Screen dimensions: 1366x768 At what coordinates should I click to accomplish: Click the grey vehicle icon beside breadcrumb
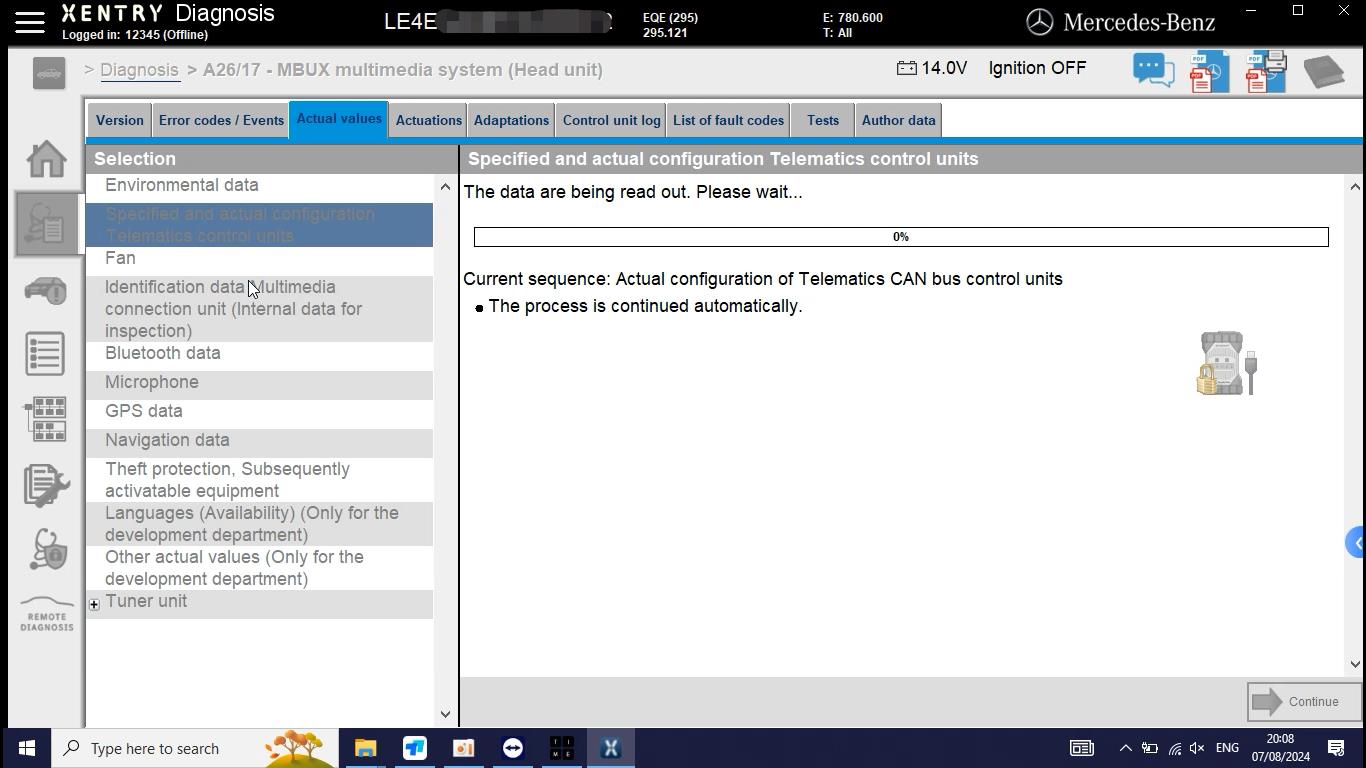pos(48,73)
